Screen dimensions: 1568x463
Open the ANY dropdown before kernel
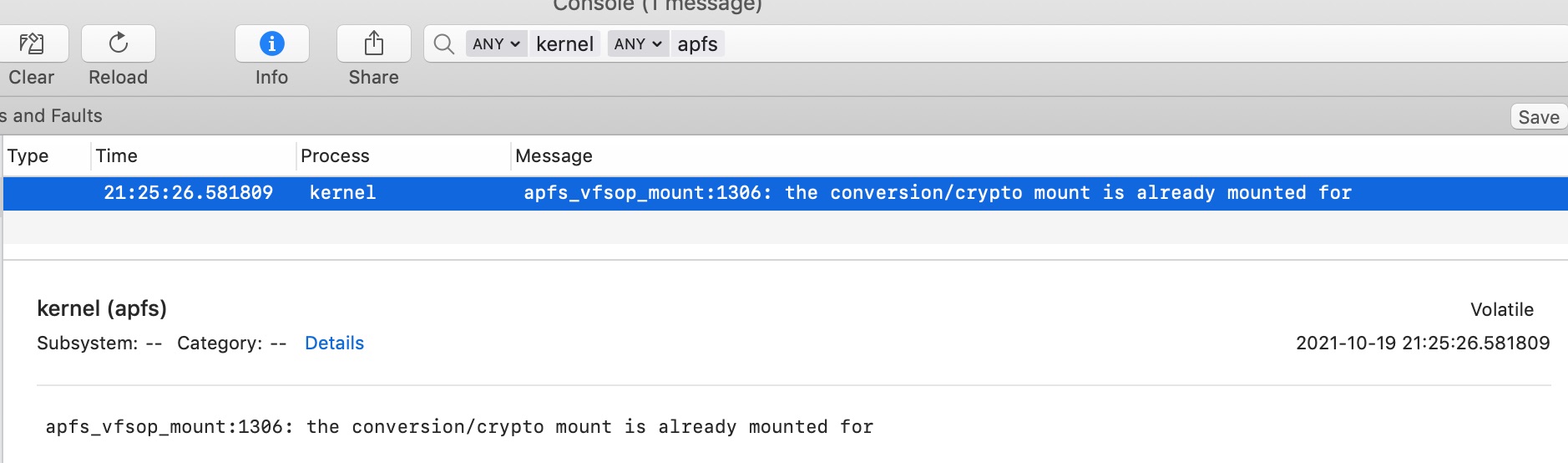(x=496, y=44)
